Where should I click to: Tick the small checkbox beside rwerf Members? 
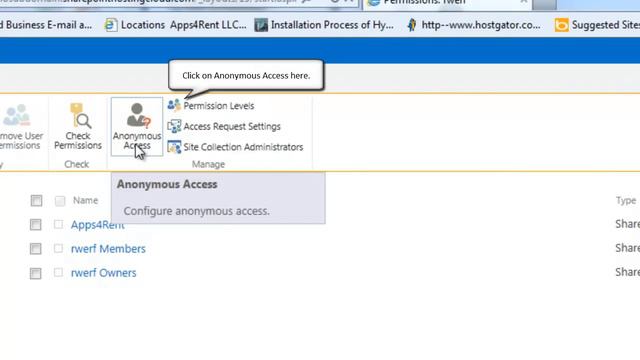click(x=58, y=248)
